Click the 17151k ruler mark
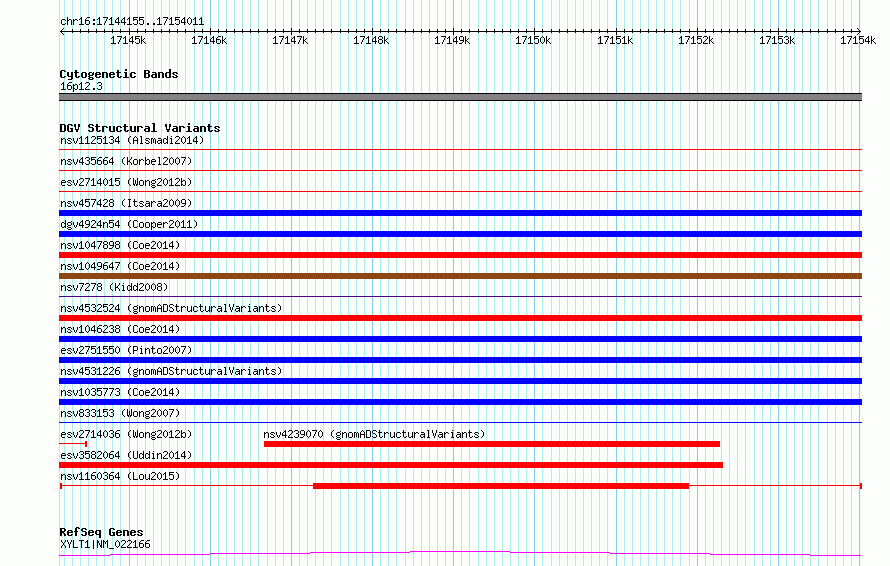This screenshot has width=890, height=566. (615, 40)
